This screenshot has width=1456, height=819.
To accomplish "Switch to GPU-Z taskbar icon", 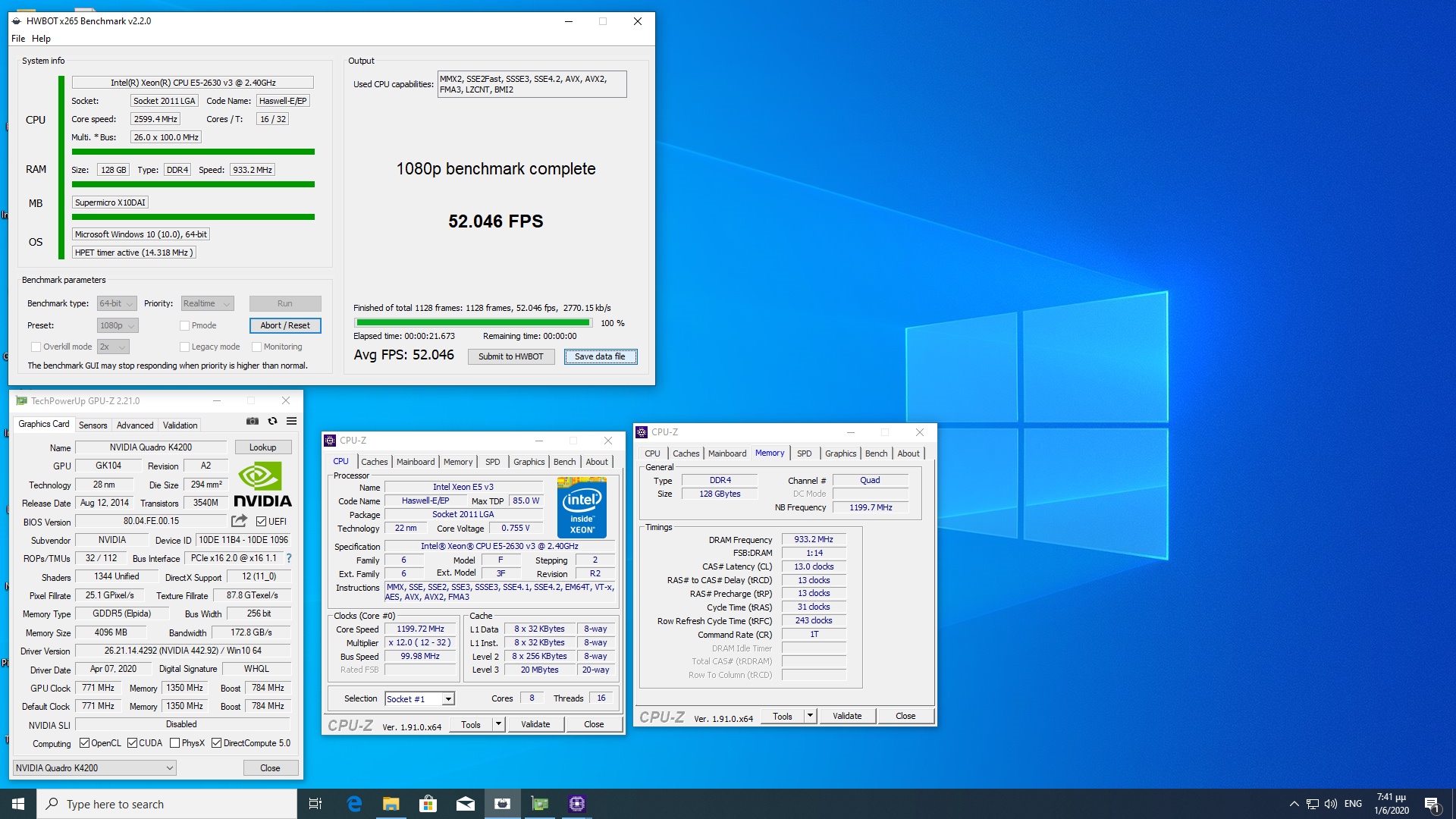I will (x=540, y=804).
